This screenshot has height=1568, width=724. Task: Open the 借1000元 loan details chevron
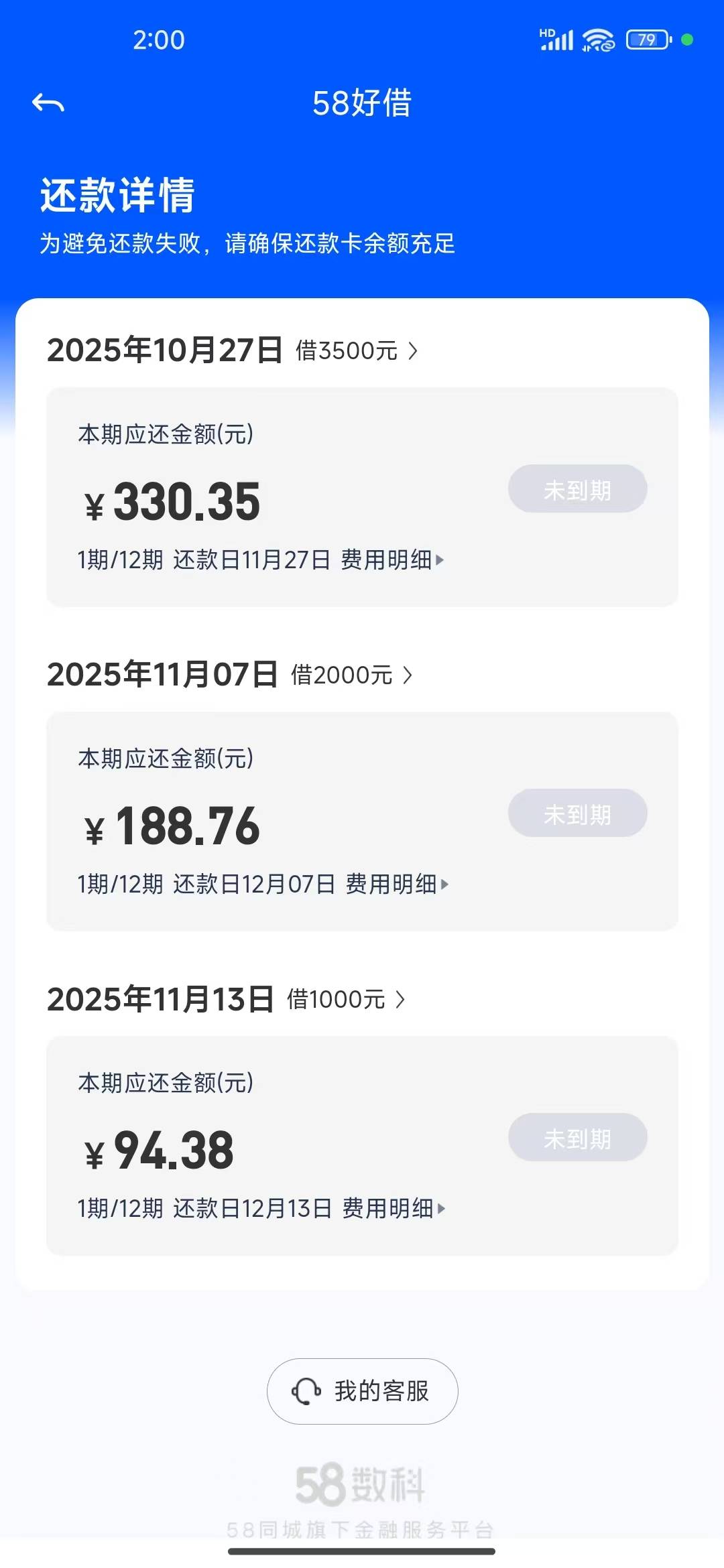pyautogui.click(x=400, y=999)
